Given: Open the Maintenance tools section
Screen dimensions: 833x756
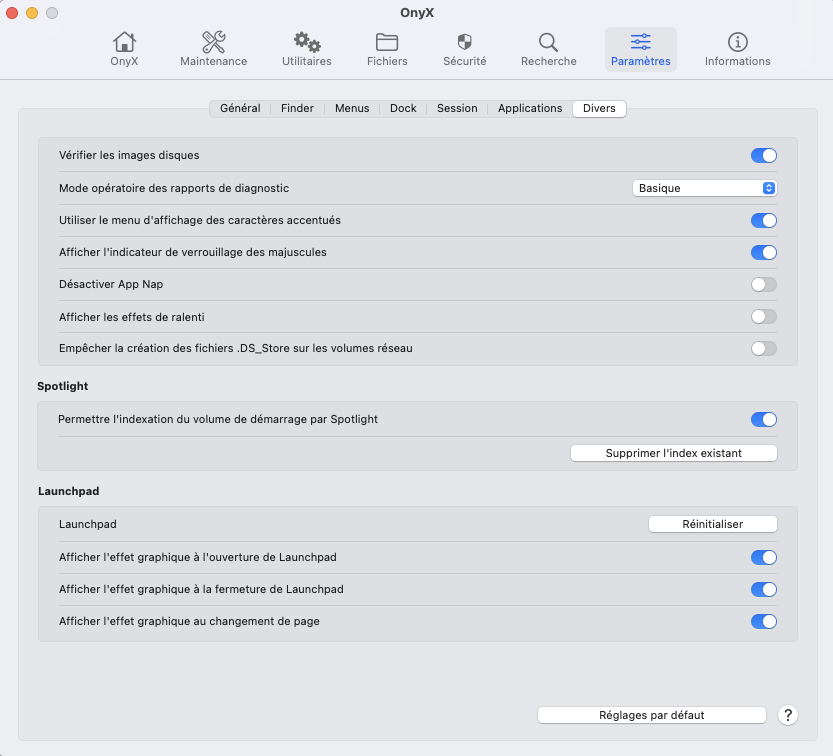Looking at the screenshot, I should click(x=214, y=49).
